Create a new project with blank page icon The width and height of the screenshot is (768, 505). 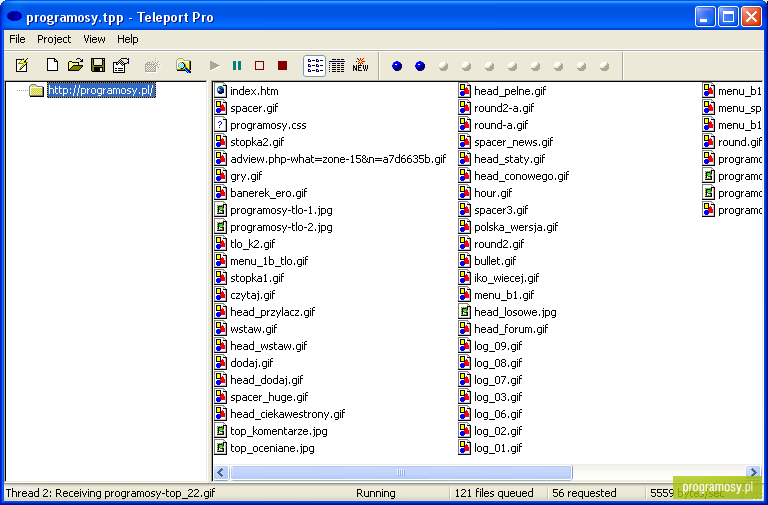[52, 65]
